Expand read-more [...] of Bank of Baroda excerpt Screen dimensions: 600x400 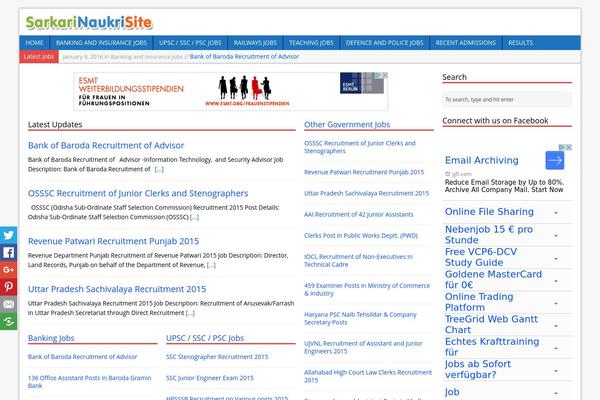[159, 169]
